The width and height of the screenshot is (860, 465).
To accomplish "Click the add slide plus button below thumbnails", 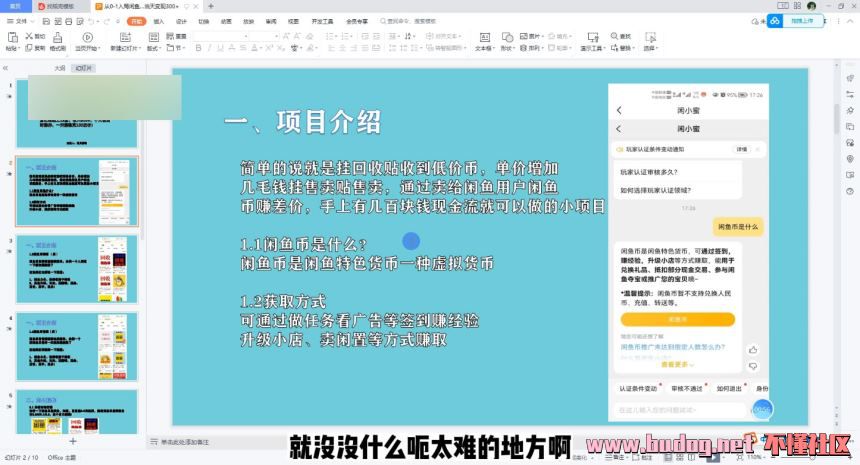I will (72, 440).
